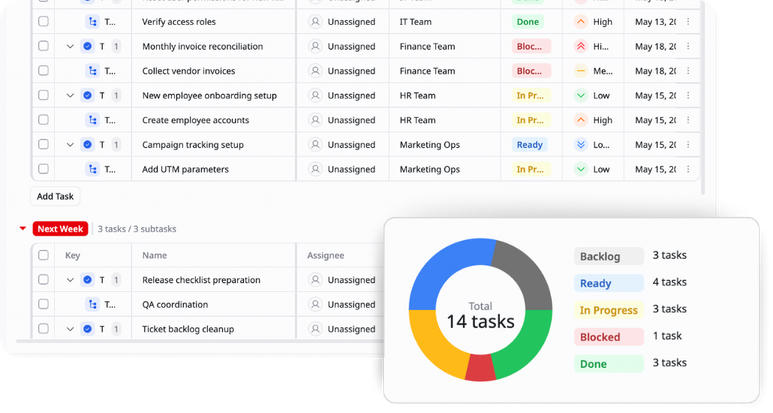
Task: Open row menu for Campaign tracking setup
Action: click(x=688, y=145)
